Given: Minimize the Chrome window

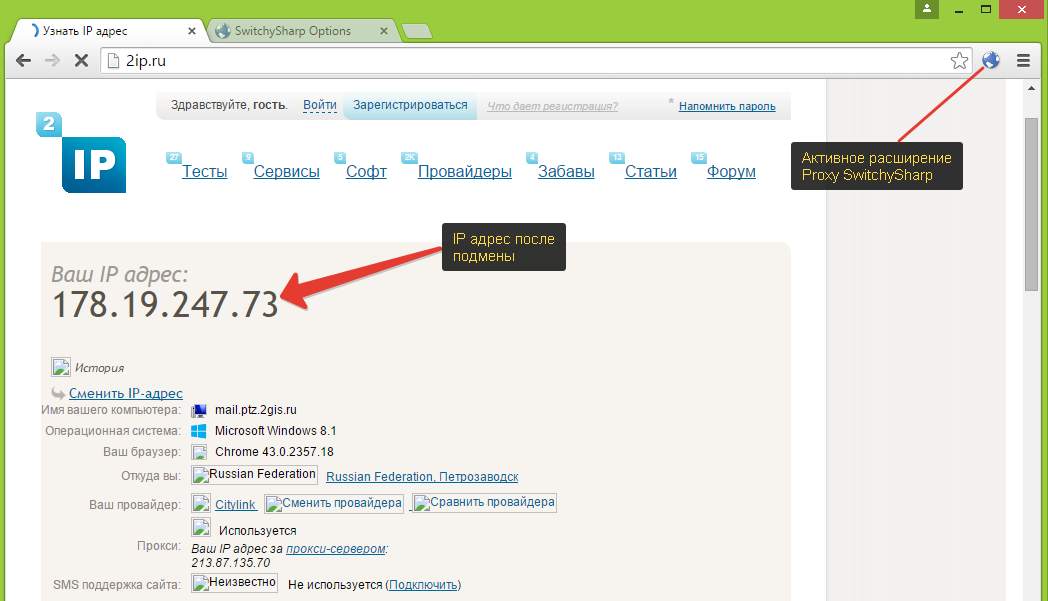Looking at the screenshot, I should pos(959,9).
